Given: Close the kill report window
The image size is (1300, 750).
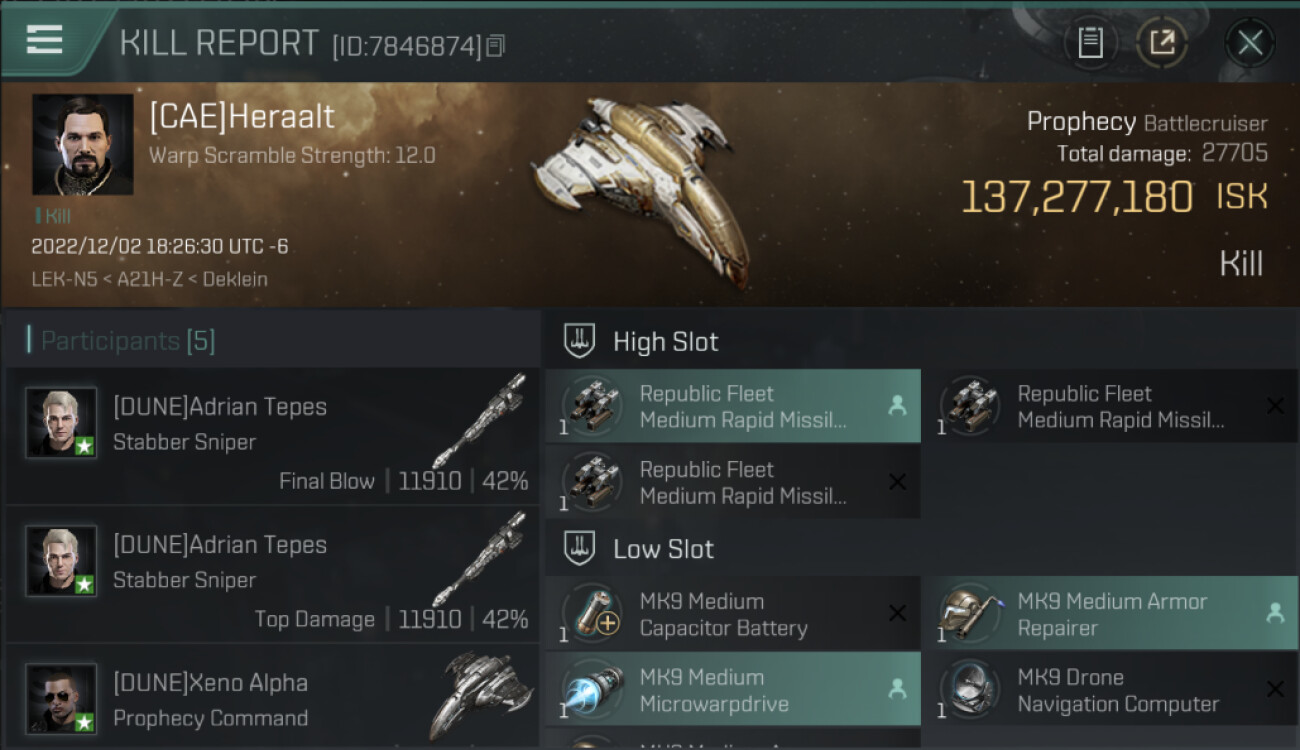Looking at the screenshot, I should point(1250,42).
